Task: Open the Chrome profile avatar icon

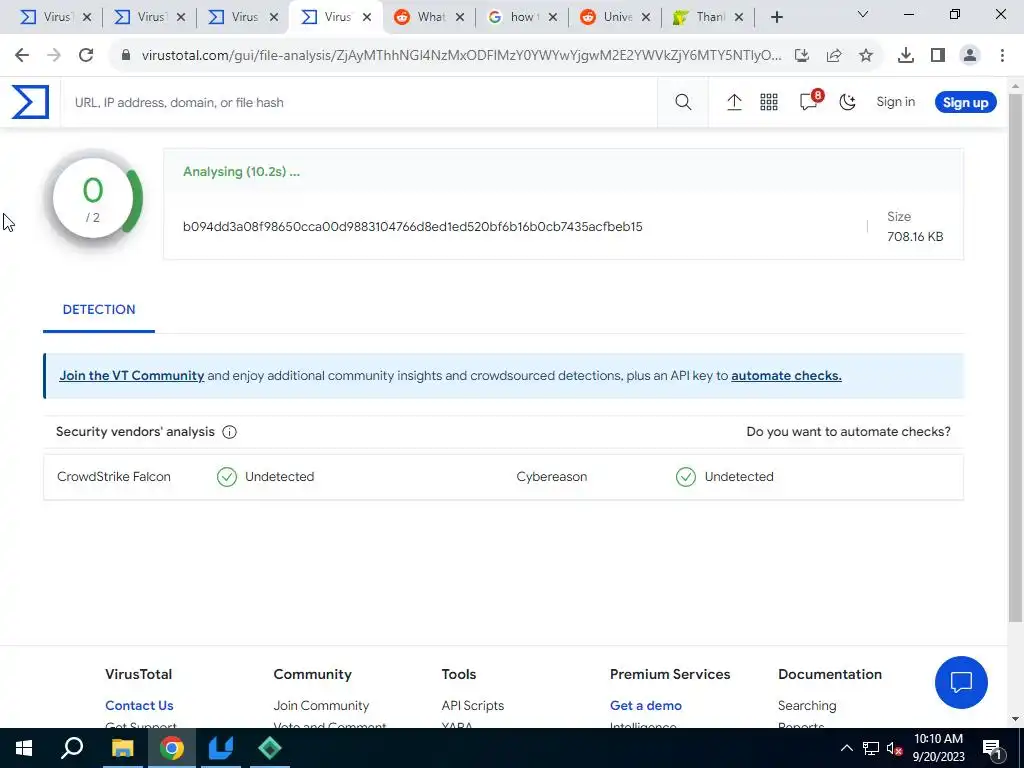Action: point(970,56)
